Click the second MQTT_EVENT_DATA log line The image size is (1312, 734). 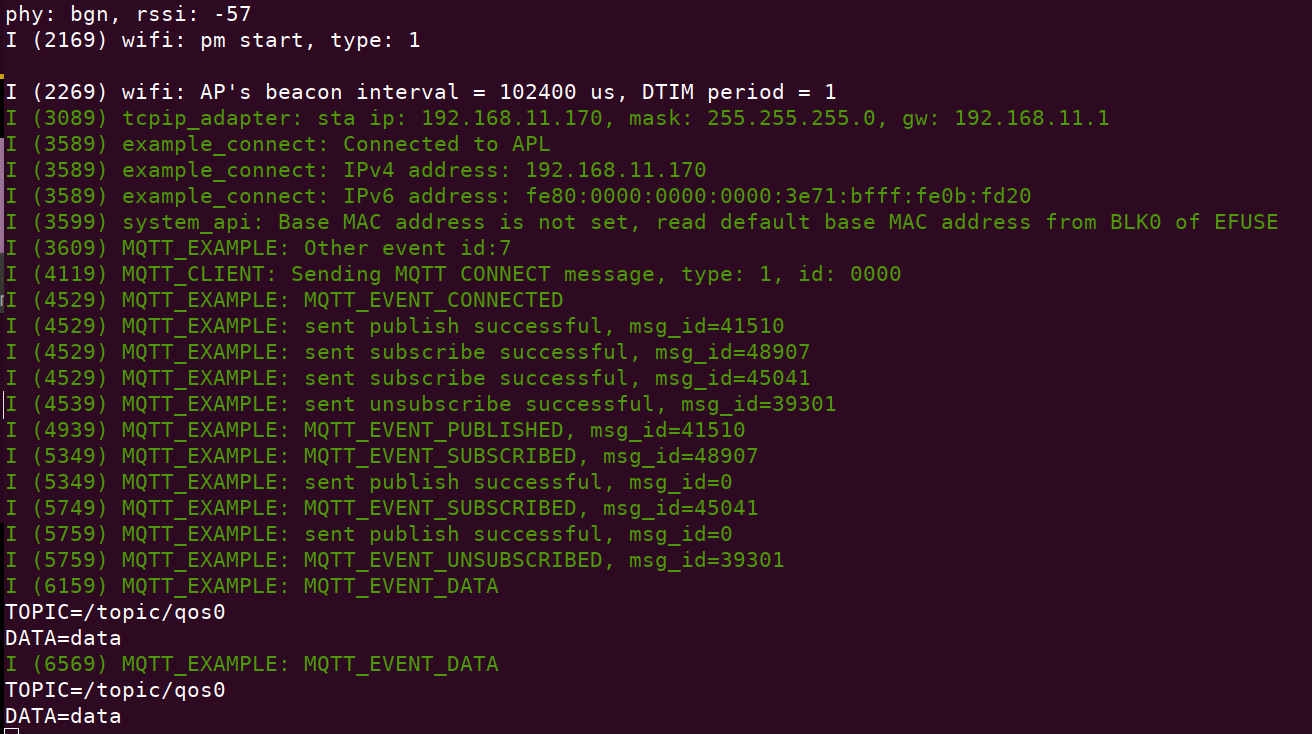click(252, 664)
